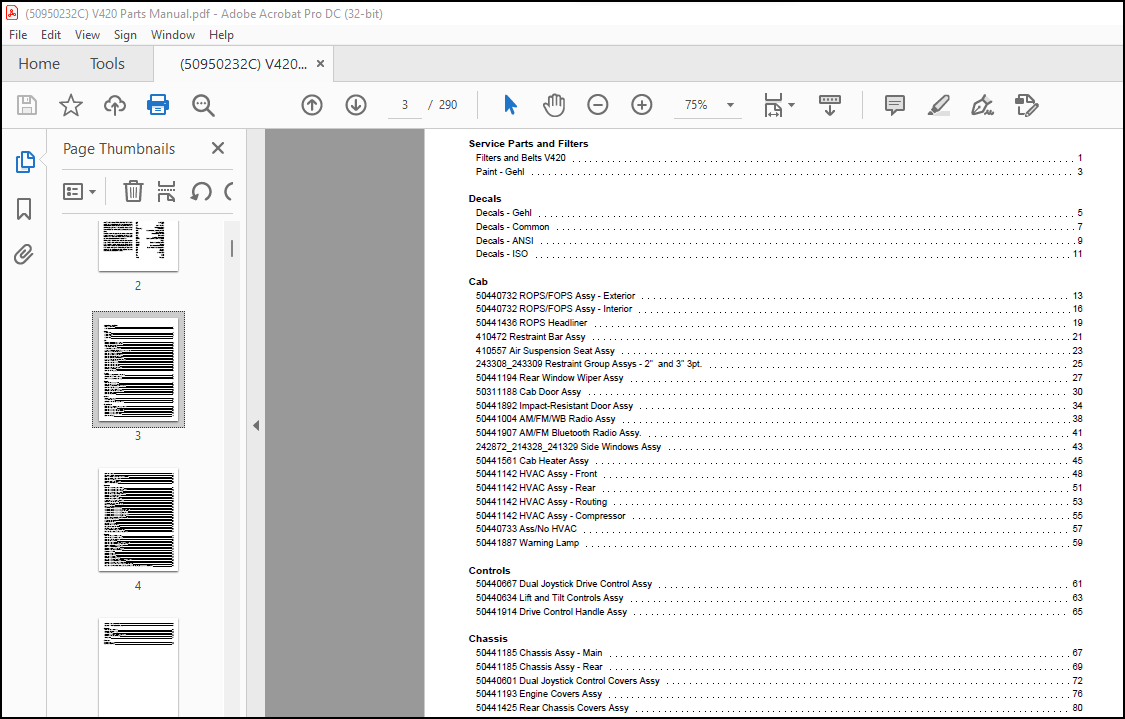The width and height of the screenshot is (1125, 719).
Task: Click the Save file icon
Action: pos(27,105)
